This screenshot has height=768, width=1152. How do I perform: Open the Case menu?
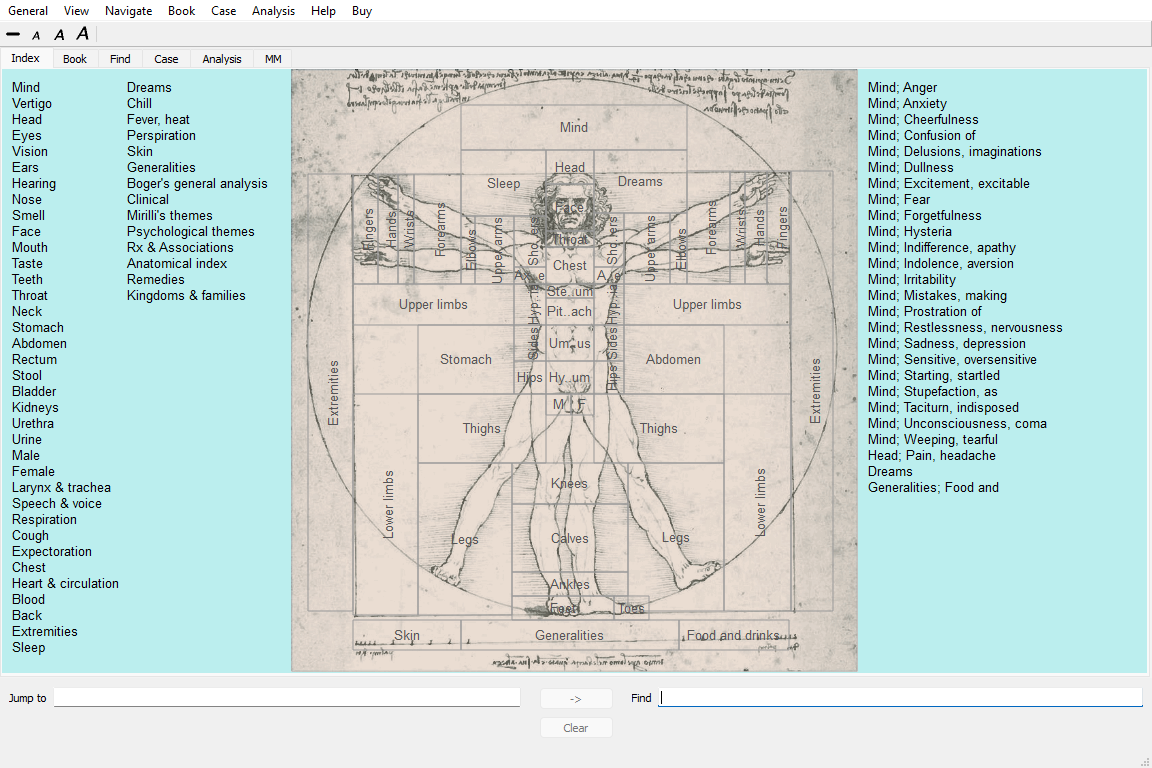point(223,11)
